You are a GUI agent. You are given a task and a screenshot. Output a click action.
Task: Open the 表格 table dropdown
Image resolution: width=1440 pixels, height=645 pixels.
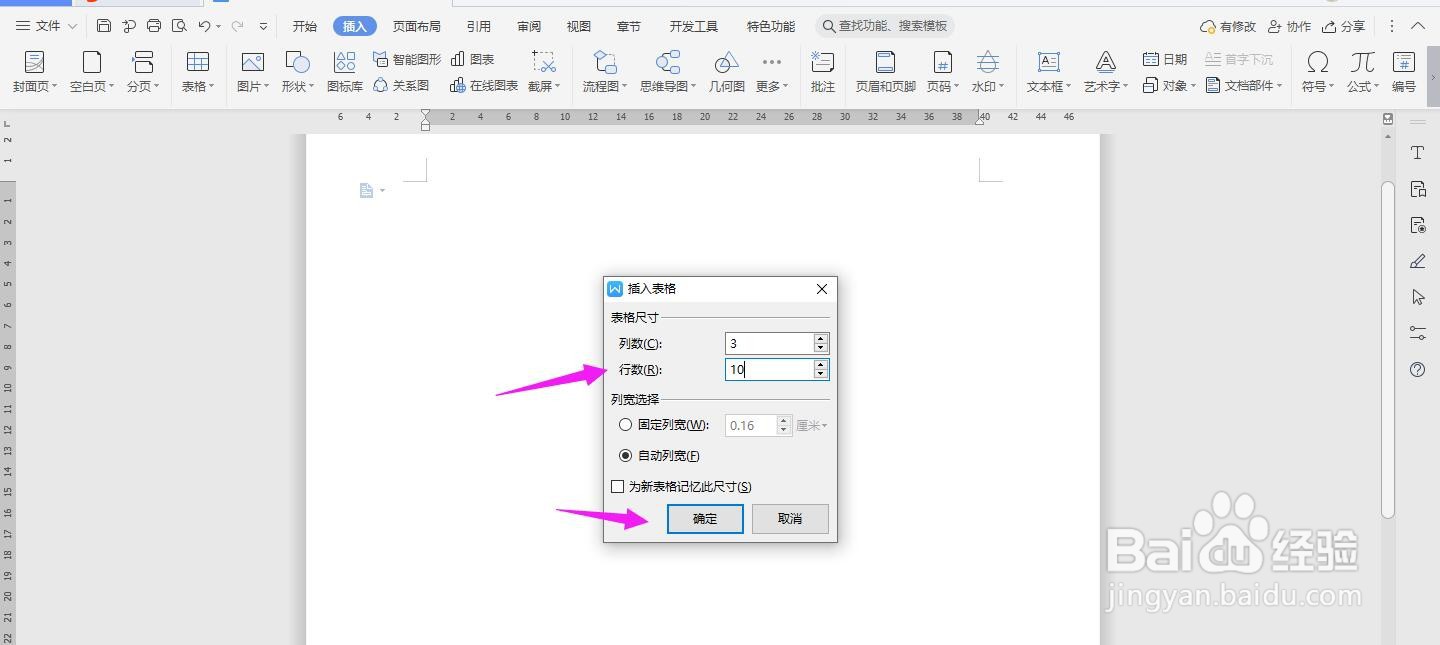point(198,72)
